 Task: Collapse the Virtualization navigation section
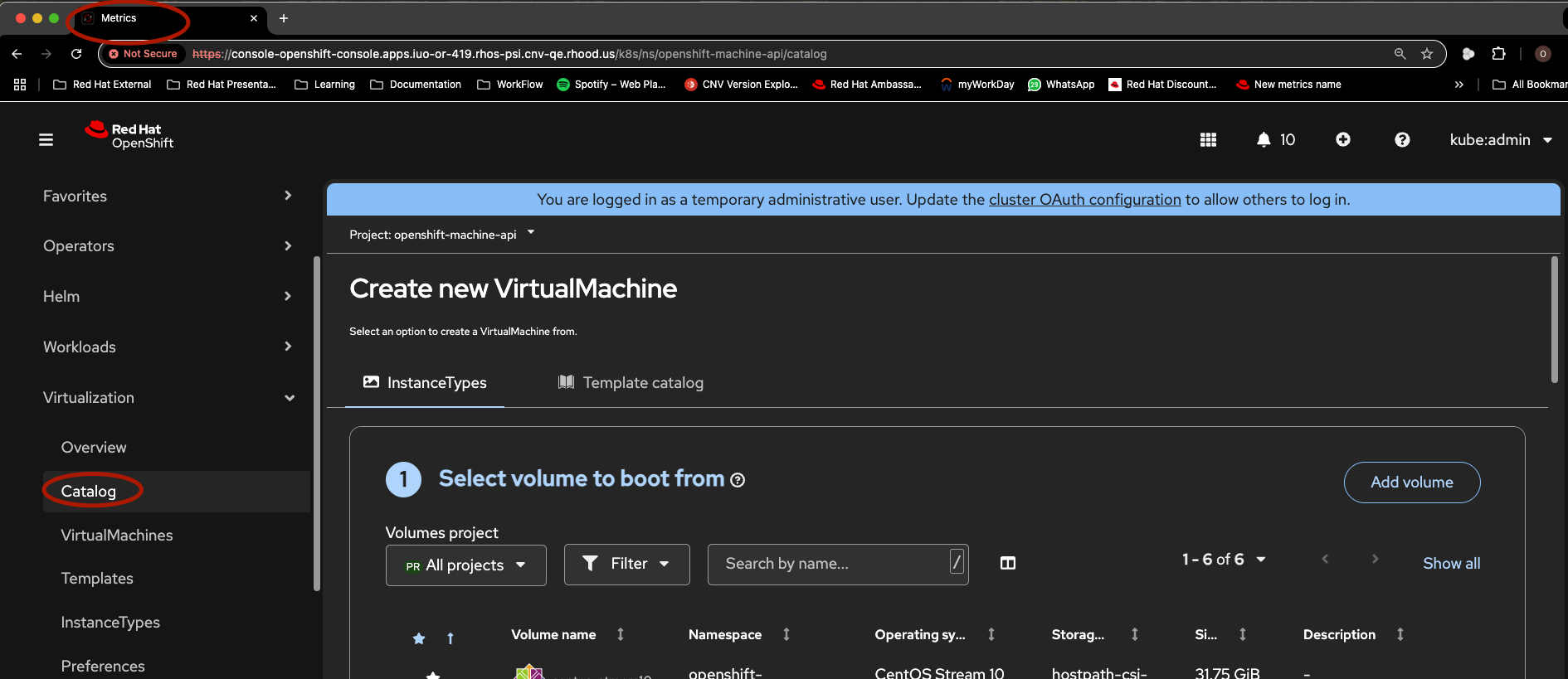(168, 398)
